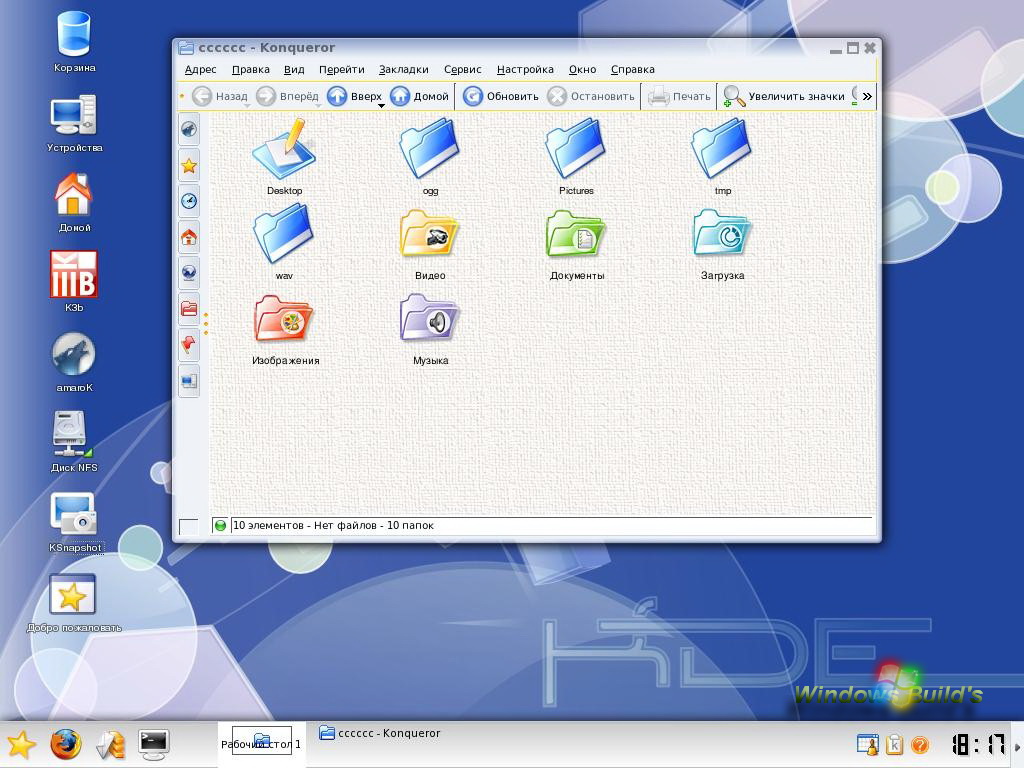Launch Firefox from the panel
This screenshot has width=1024, height=768.
(66, 744)
